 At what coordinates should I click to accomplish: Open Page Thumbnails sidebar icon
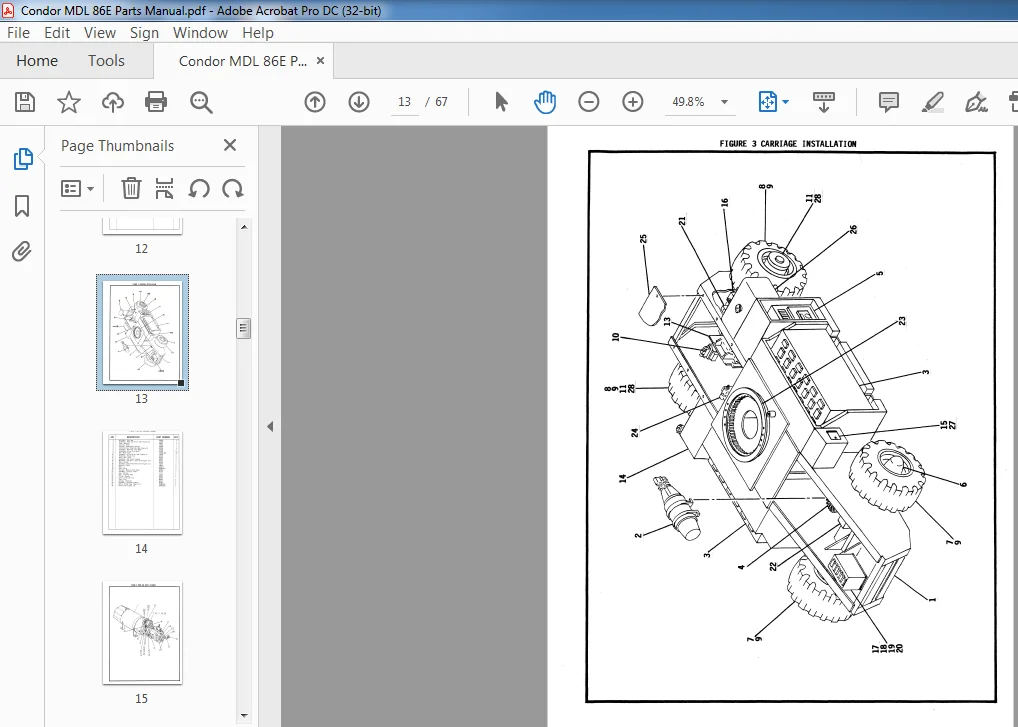pyautogui.click(x=23, y=158)
